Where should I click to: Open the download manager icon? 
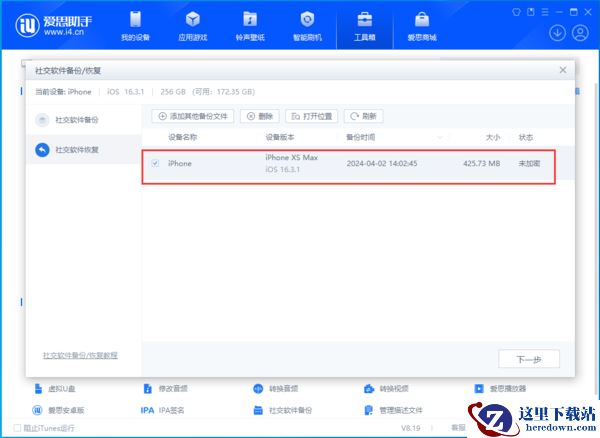click(558, 33)
